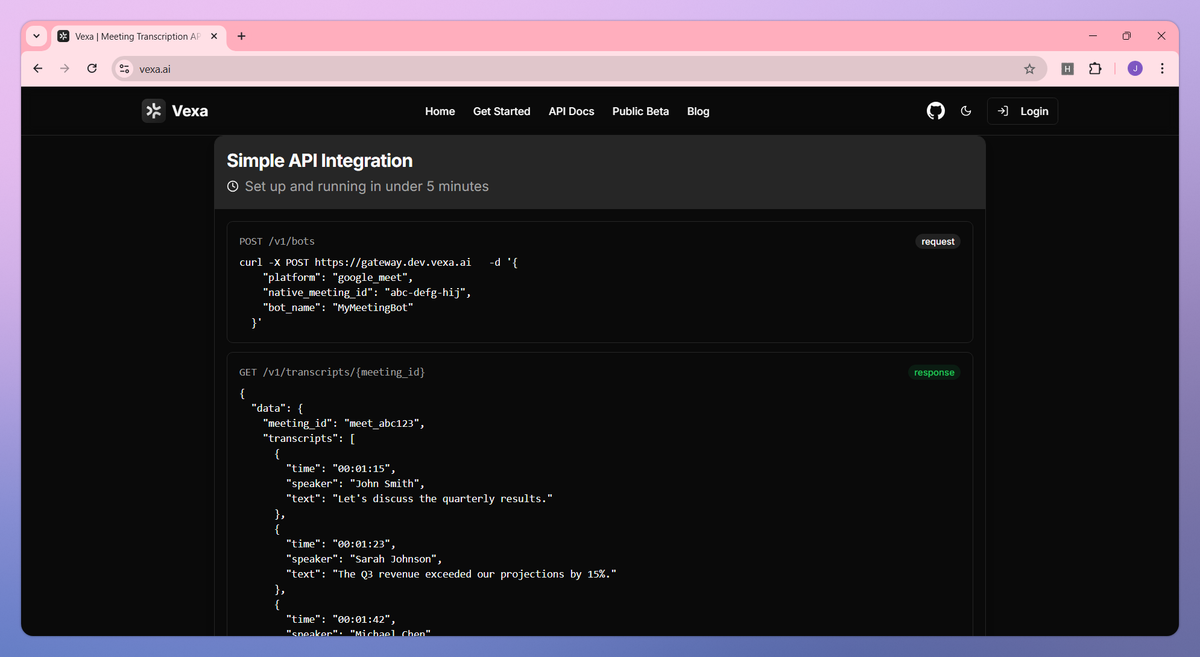Navigate to Public Beta page

click(x=640, y=111)
